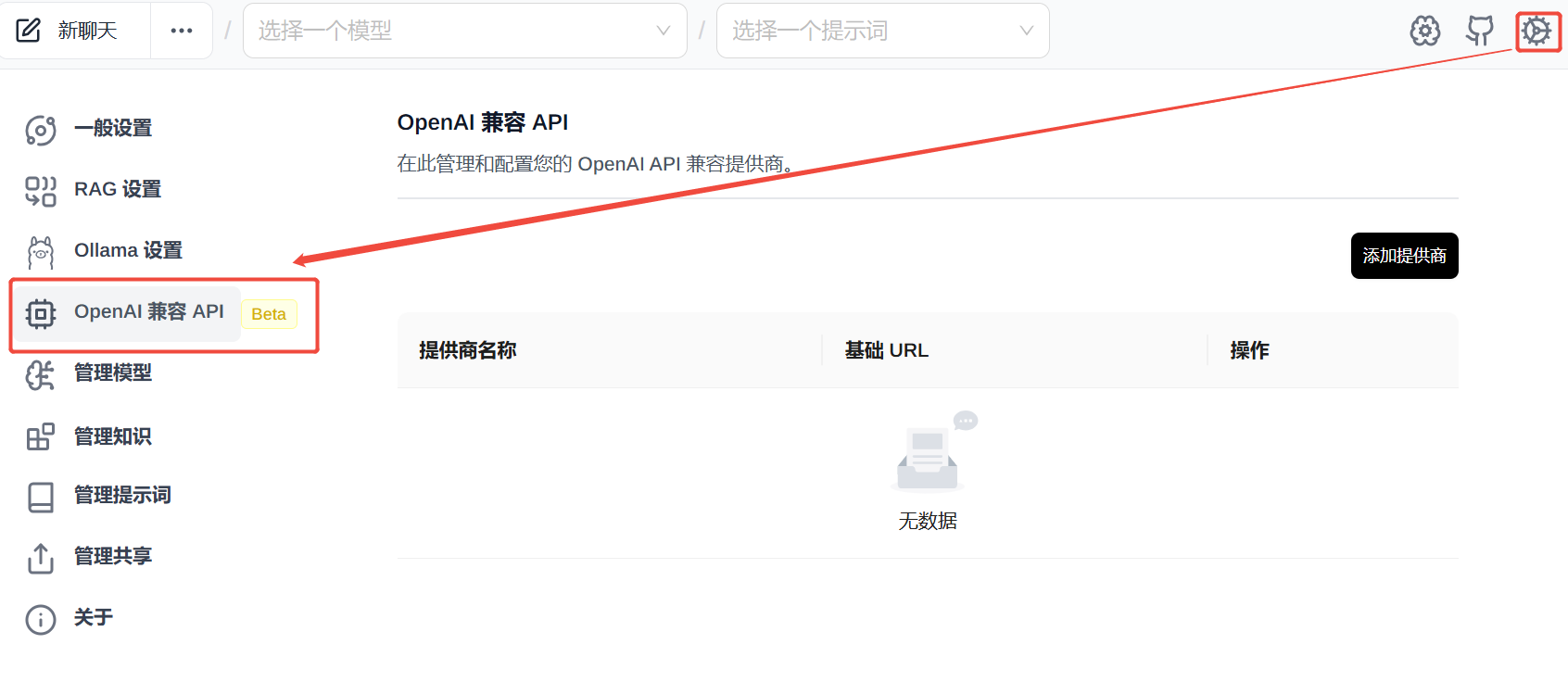Open the 选择一个提示词 prompt dropdown
Screen dimensions: 1568x682
pos(882,31)
